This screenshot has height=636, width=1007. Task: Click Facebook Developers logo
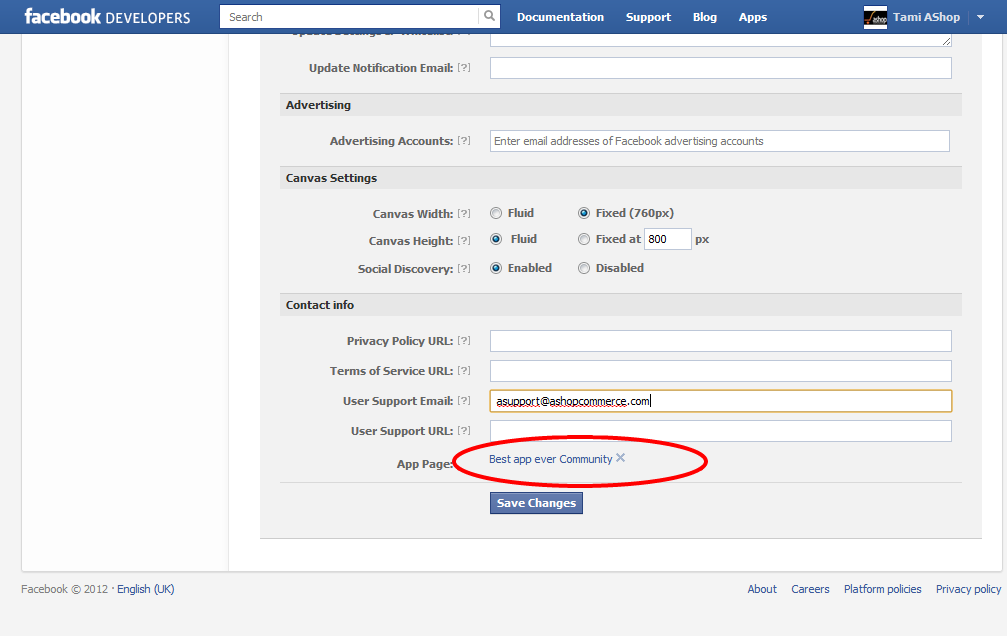pos(107,17)
